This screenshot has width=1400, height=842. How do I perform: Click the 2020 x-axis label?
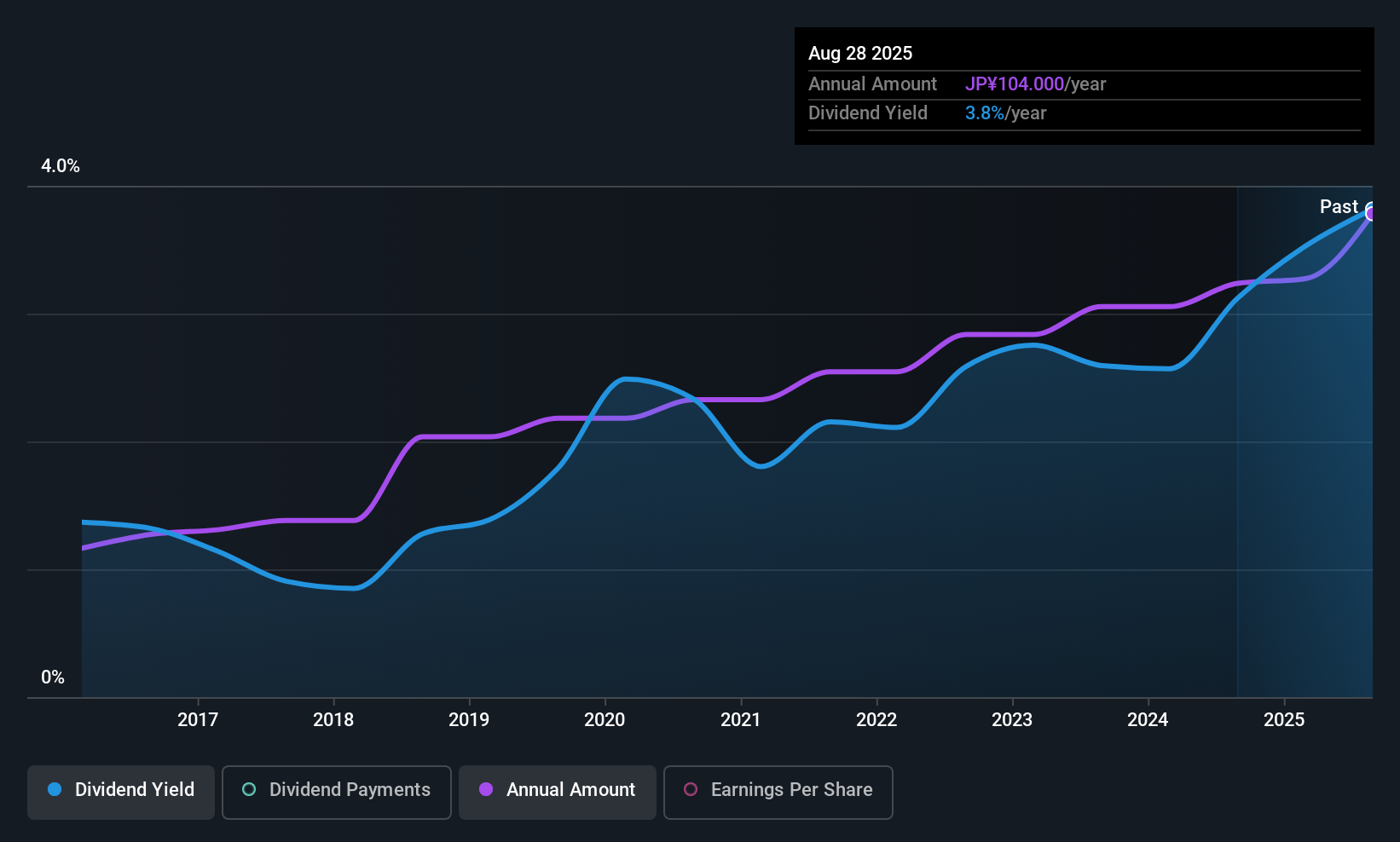[x=605, y=720]
